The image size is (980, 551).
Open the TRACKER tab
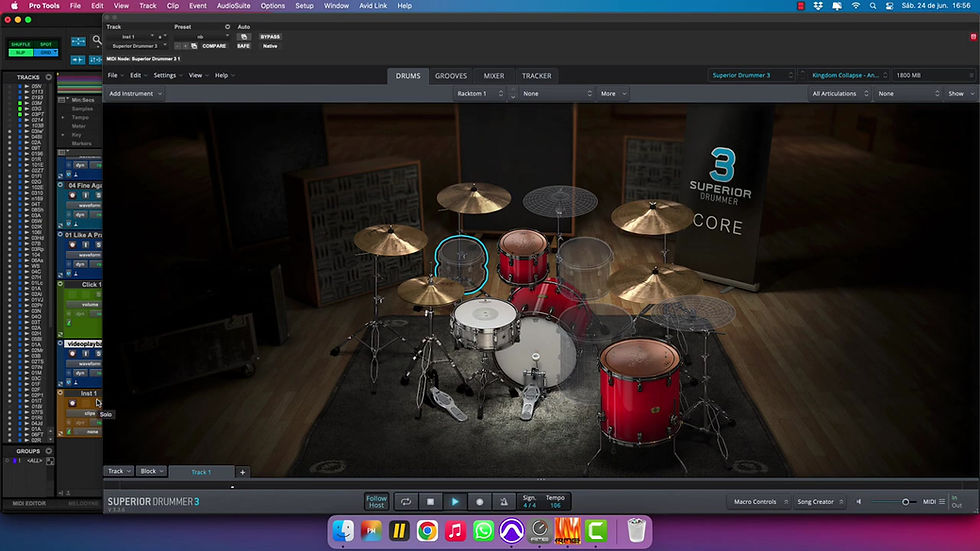tap(536, 76)
